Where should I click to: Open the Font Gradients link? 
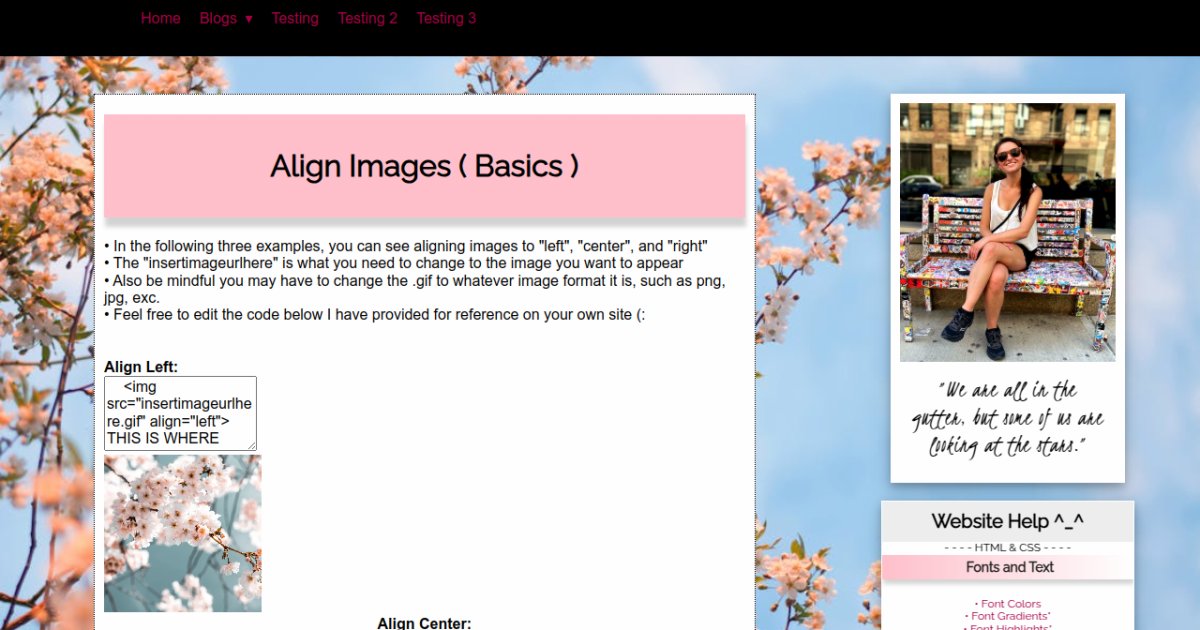pos(1010,617)
